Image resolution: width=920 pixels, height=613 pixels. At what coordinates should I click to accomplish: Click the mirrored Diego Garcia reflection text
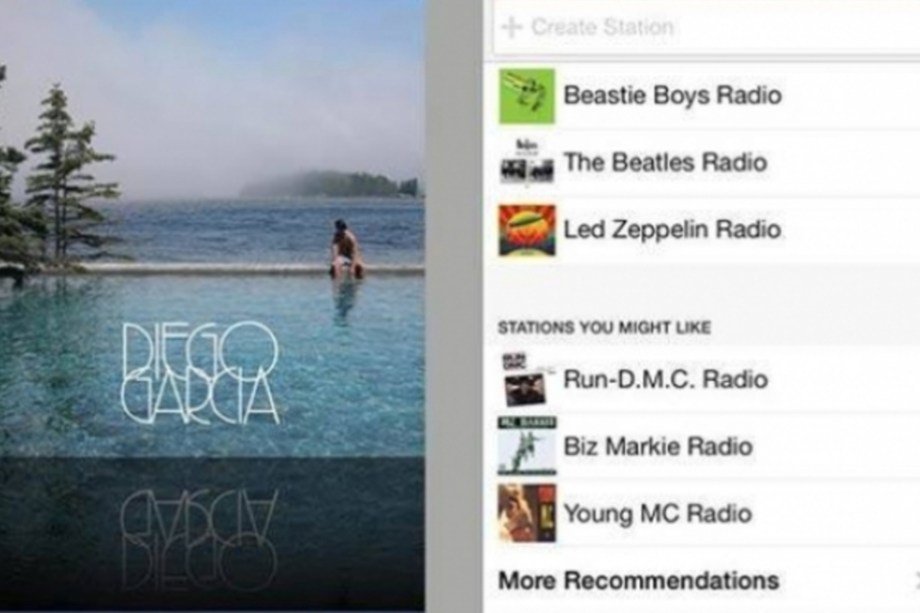pos(198,539)
